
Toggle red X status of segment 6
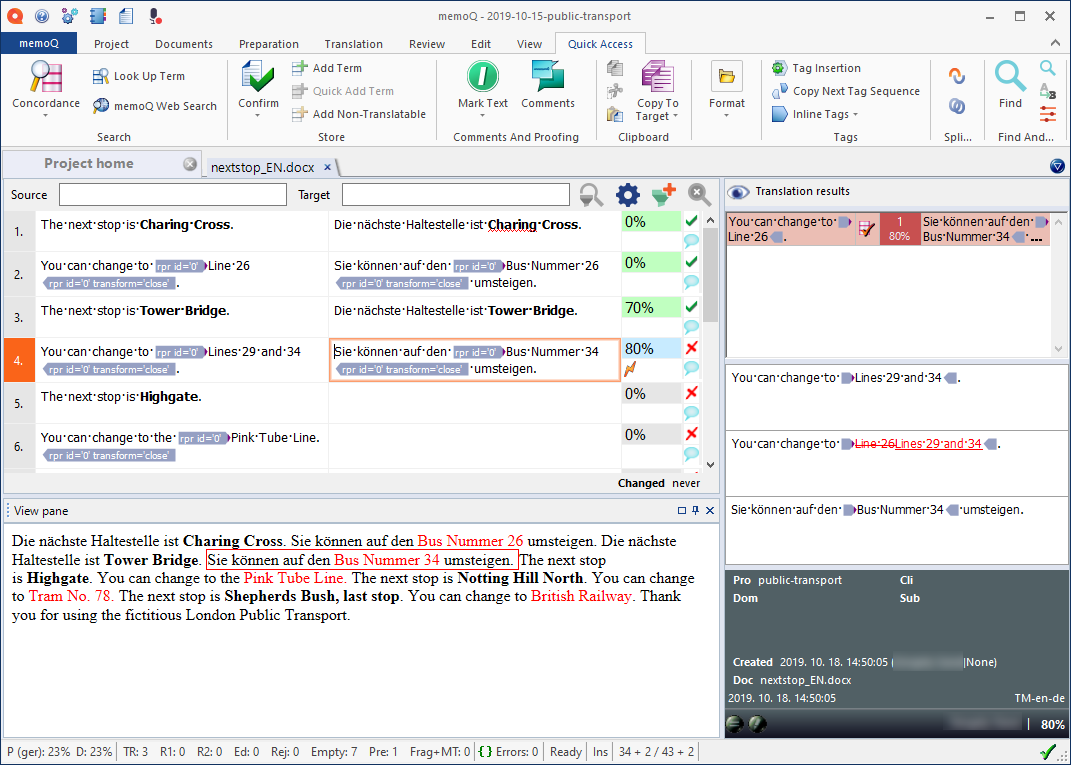coord(691,433)
